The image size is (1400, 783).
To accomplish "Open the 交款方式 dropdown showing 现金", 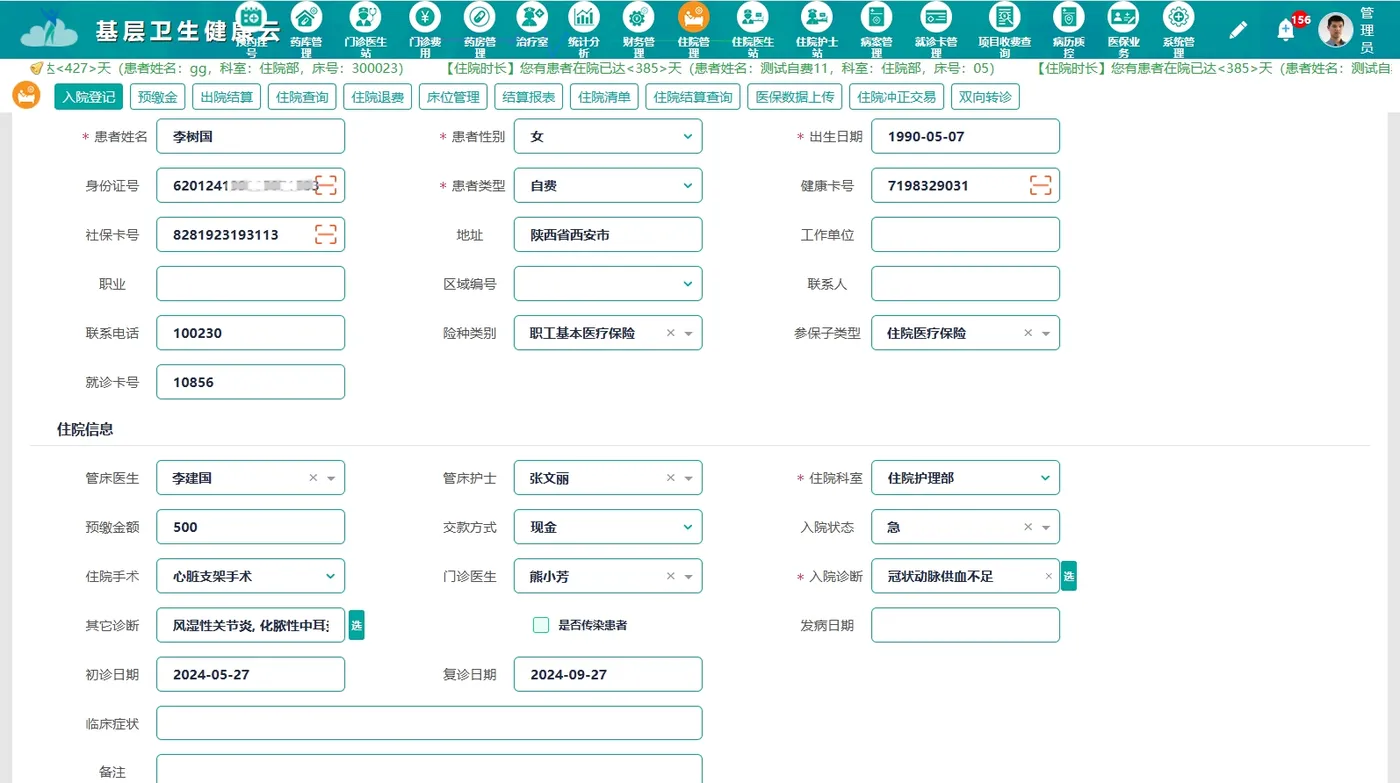I will 608,527.
